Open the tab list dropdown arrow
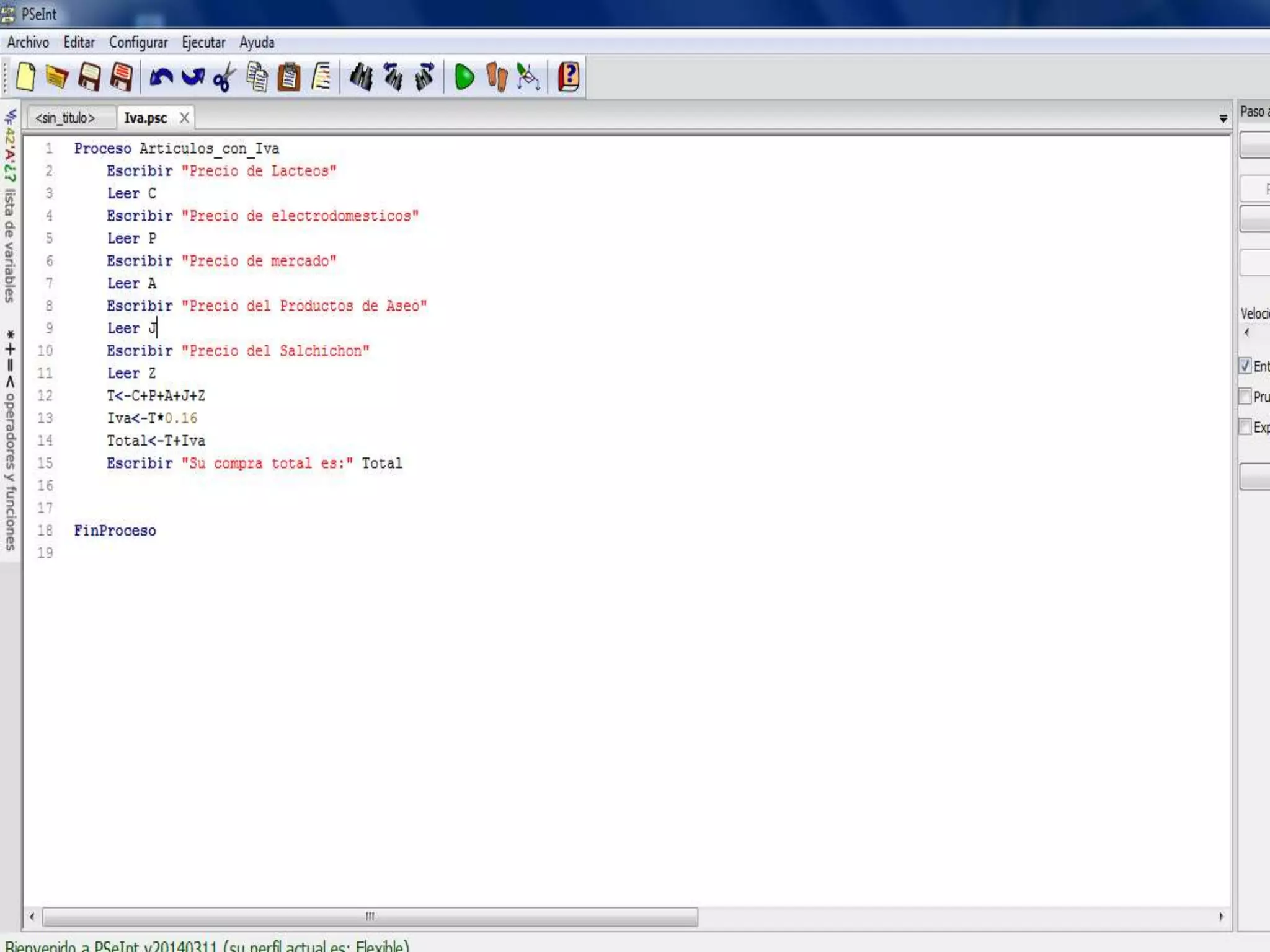The width and height of the screenshot is (1270, 952). coord(1223,118)
